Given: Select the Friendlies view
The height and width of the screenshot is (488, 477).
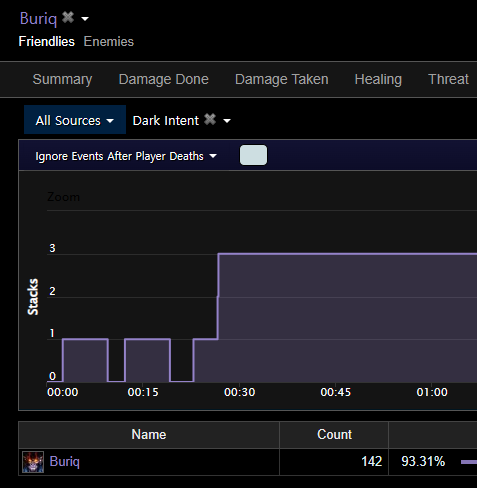Looking at the screenshot, I should point(47,42).
